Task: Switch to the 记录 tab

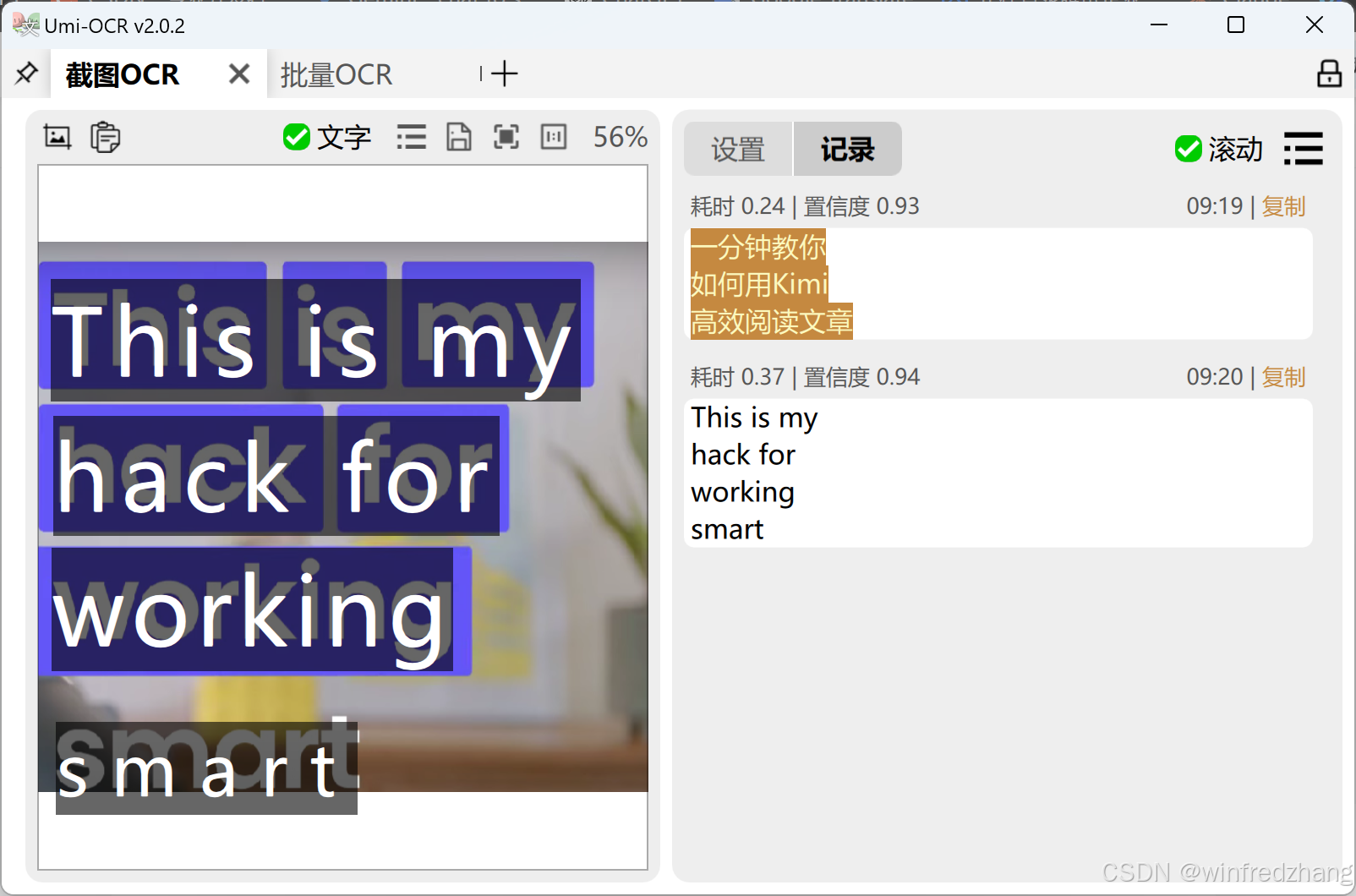Action: (848, 150)
